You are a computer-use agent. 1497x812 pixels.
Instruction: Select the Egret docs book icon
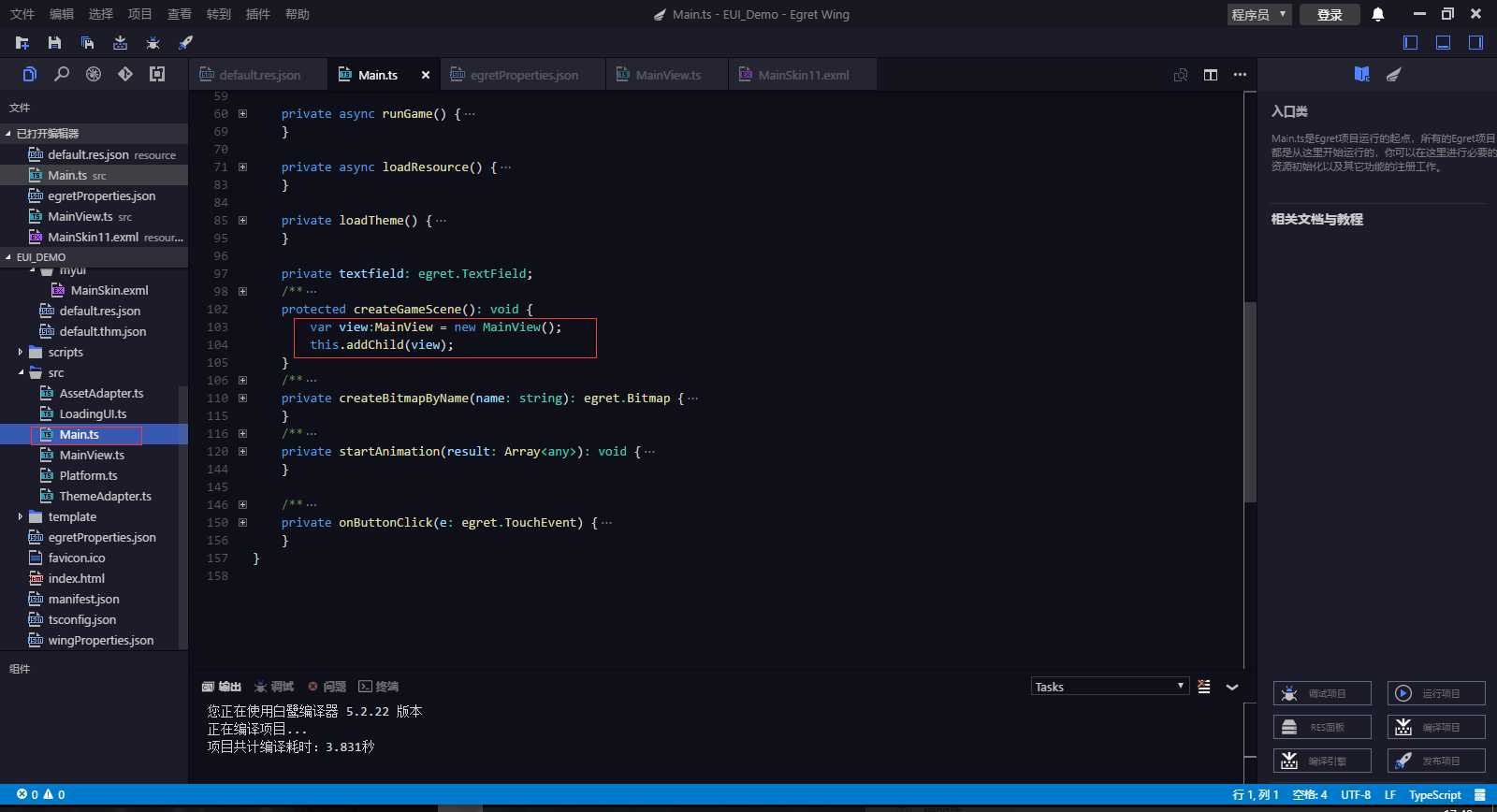(x=1362, y=74)
